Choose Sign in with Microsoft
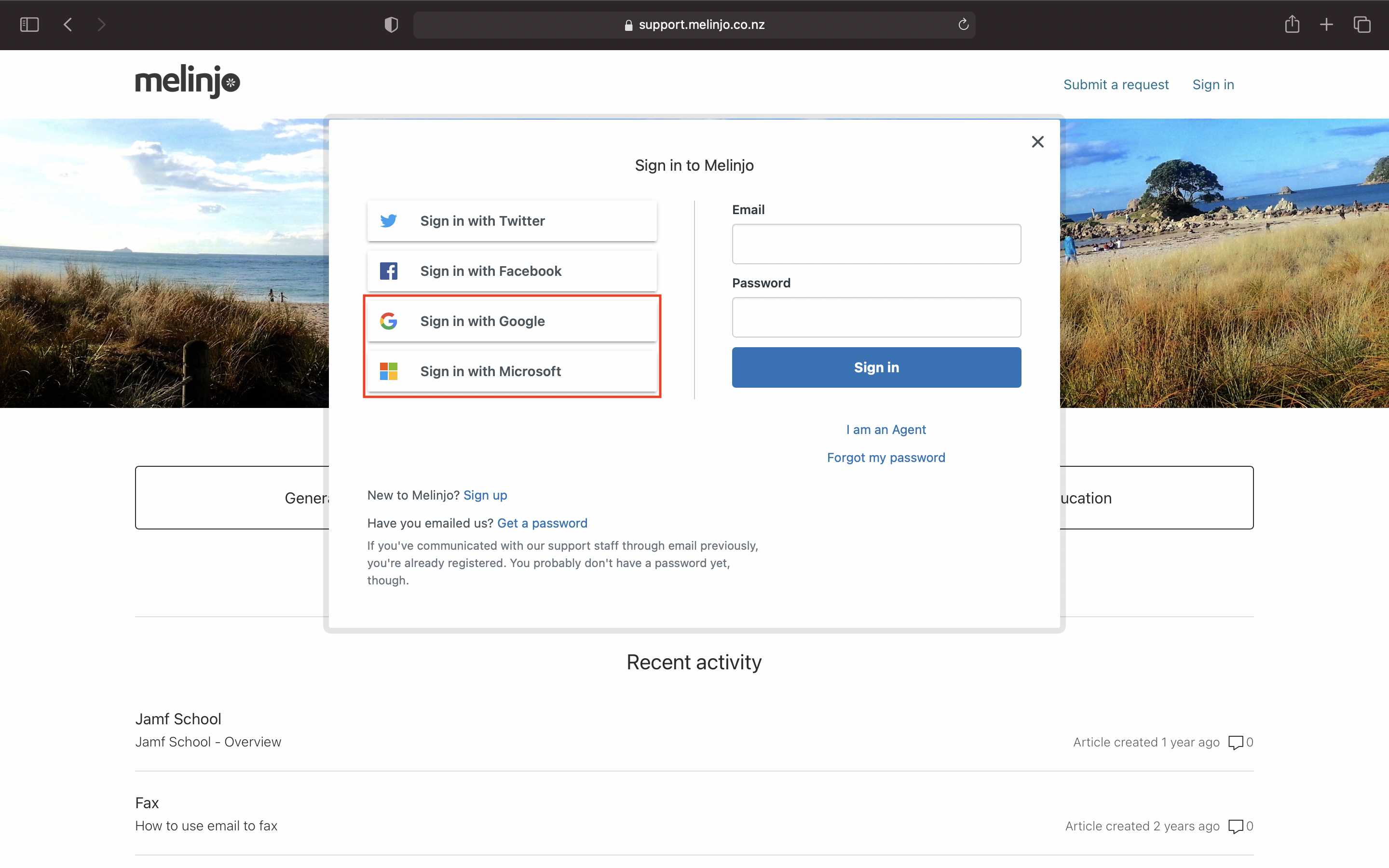The height and width of the screenshot is (868, 1389). [512, 371]
